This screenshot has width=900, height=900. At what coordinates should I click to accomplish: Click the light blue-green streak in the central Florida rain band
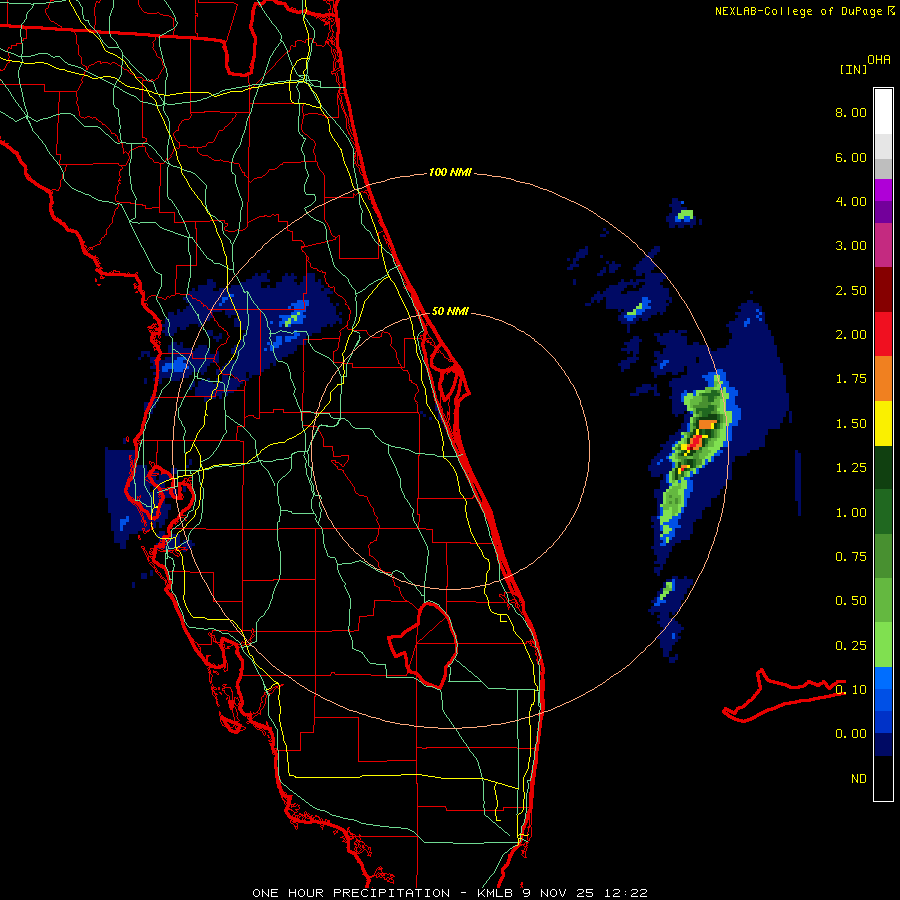coord(293,317)
